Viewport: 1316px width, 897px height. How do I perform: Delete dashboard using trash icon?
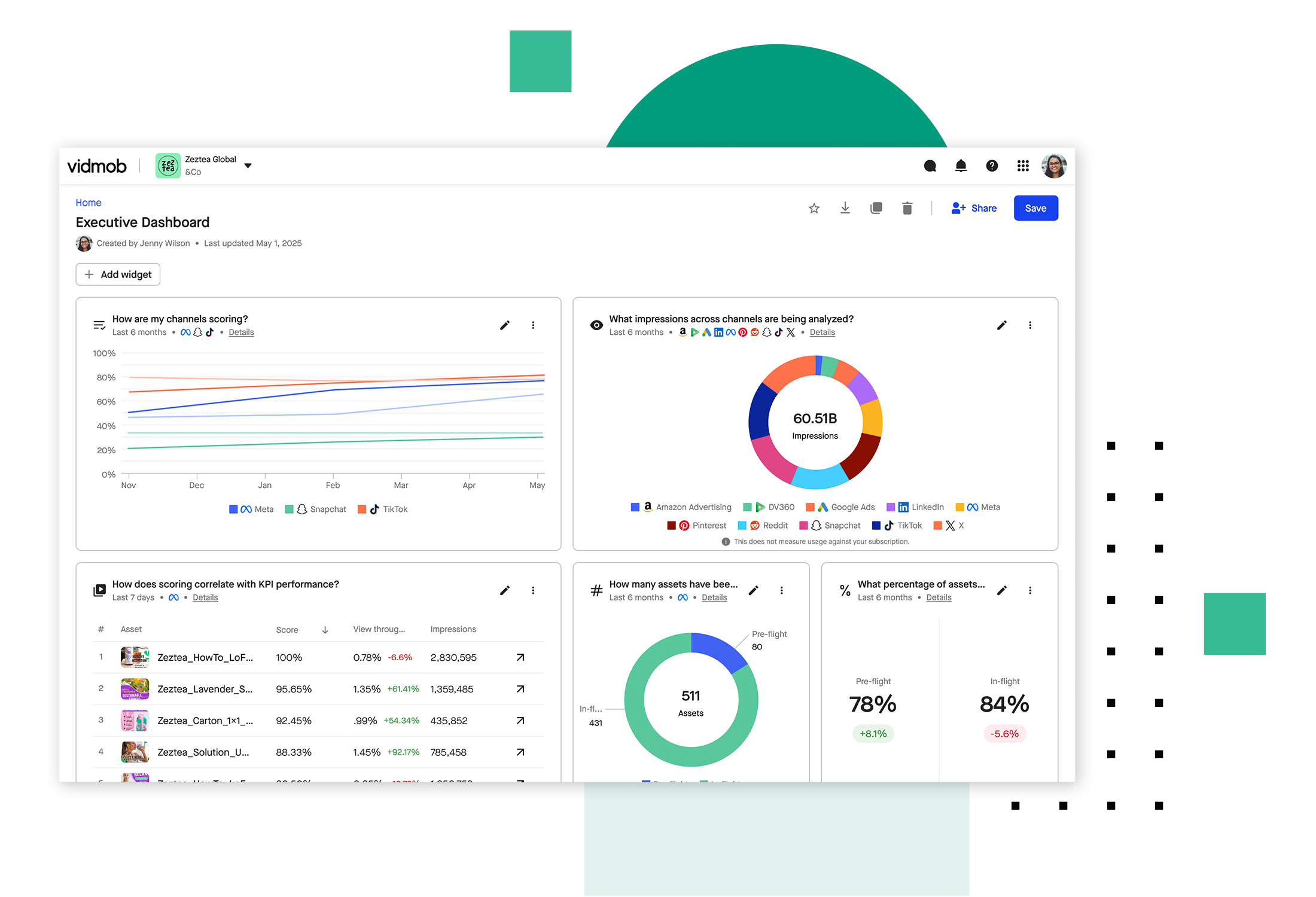click(907, 208)
